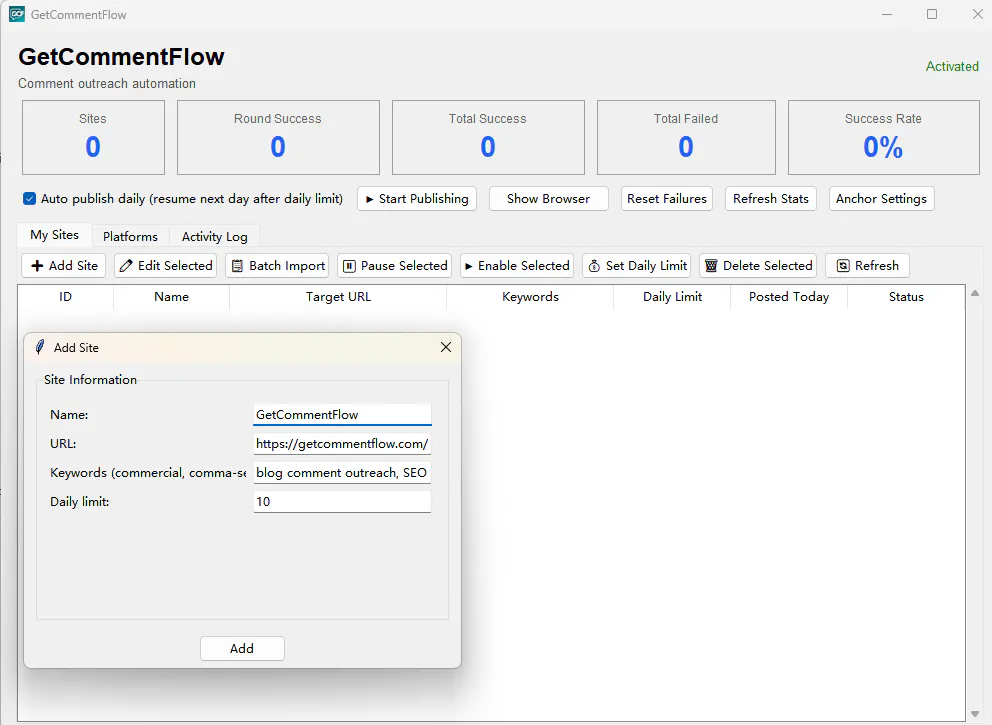Click the Daily limit input field
Screen dimensions: 992x725
pyautogui.click(x=342, y=502)
